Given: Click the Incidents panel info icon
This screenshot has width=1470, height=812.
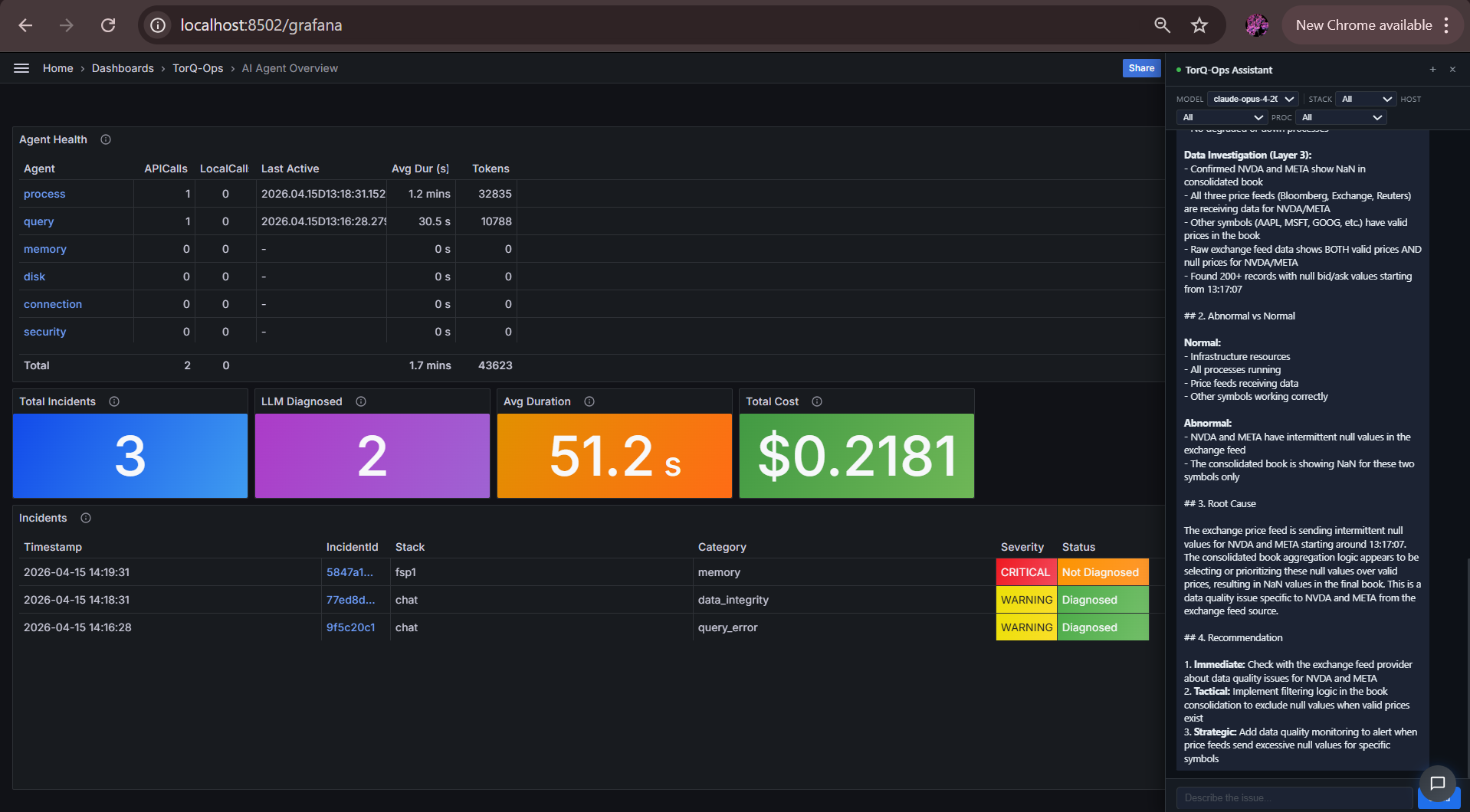Looking at the screenshot, I should 85,518.
